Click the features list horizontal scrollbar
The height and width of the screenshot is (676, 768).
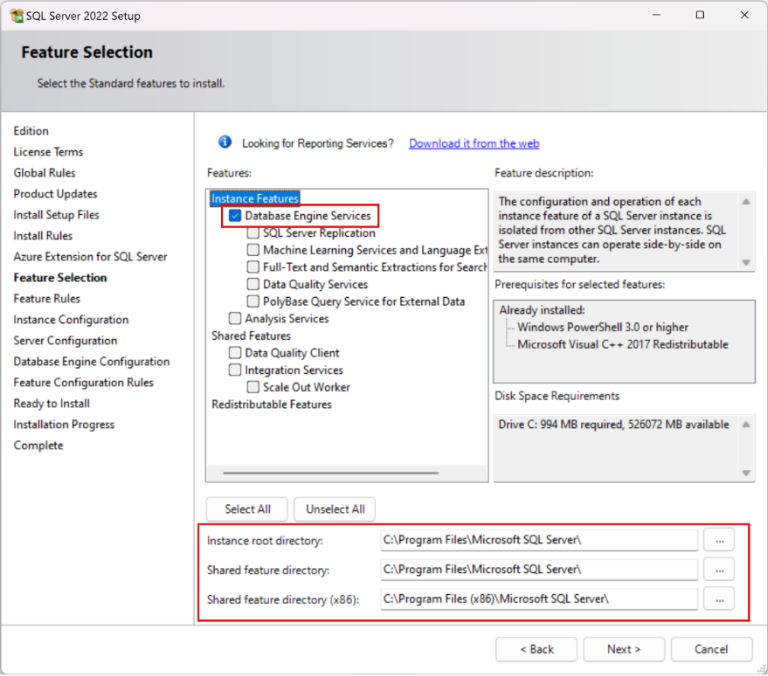(331, 473)
